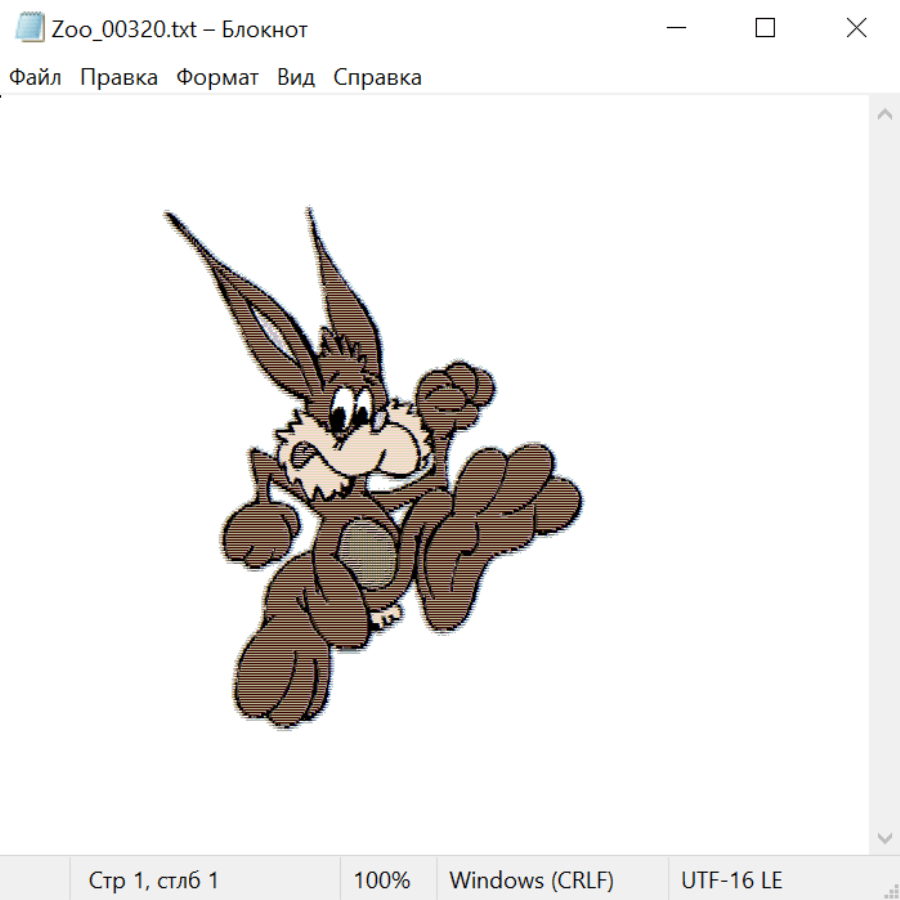Close the Zoo_00320.txt window
Image resolution: width=900 pixels, height=900 pixels.
pyautogui.click(x=856, y=28)
